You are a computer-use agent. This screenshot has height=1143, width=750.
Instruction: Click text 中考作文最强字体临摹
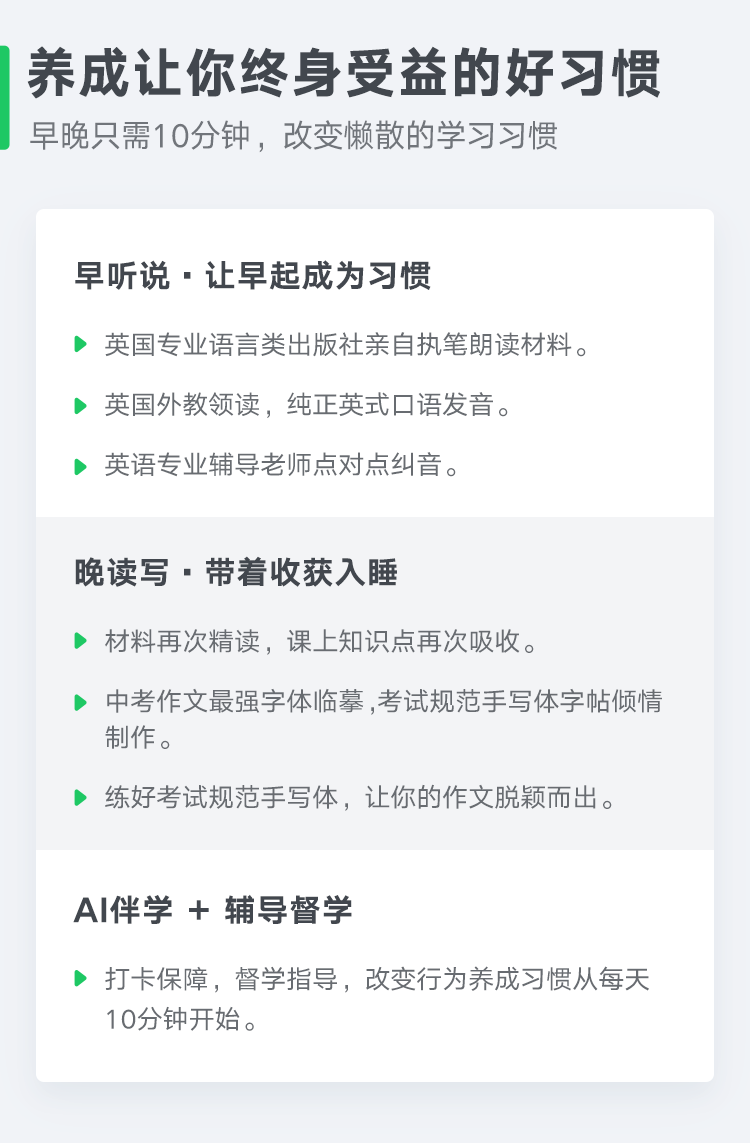235,701
